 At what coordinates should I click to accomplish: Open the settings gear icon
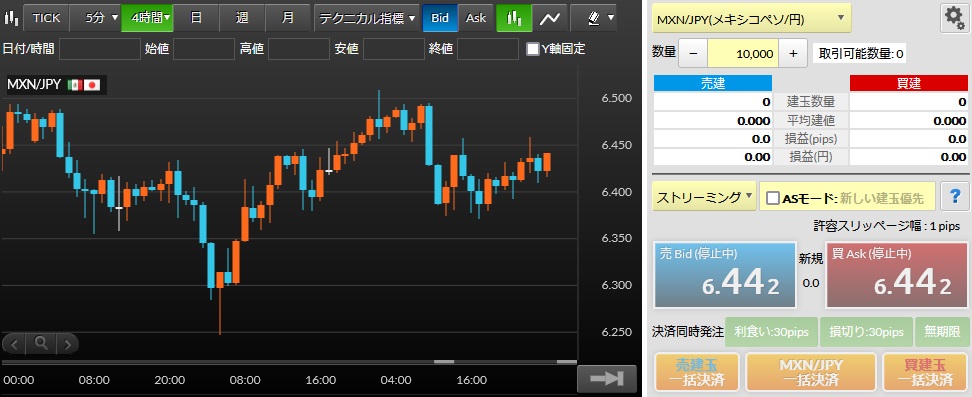point(954,19)
